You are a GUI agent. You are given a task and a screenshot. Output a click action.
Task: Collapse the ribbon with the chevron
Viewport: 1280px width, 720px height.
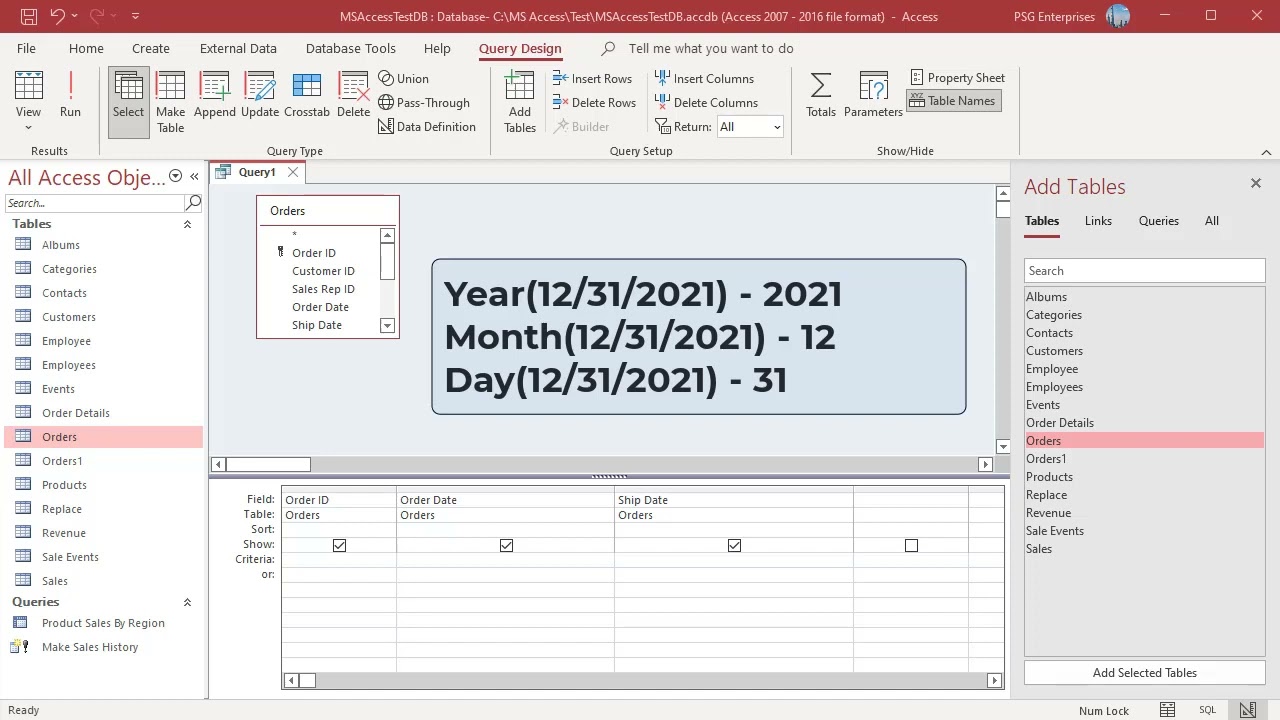[1266, 152]
